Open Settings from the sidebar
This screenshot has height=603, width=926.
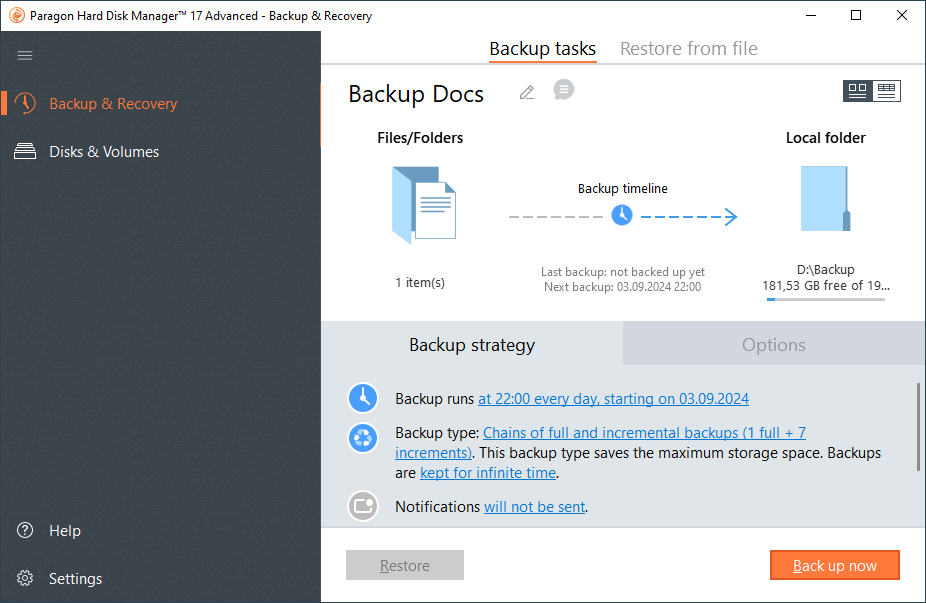click(x=75, y=578)
